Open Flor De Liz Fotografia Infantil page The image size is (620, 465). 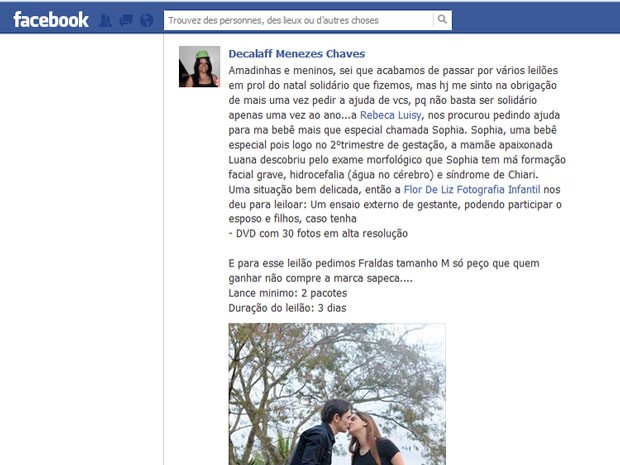click(472, 189)
